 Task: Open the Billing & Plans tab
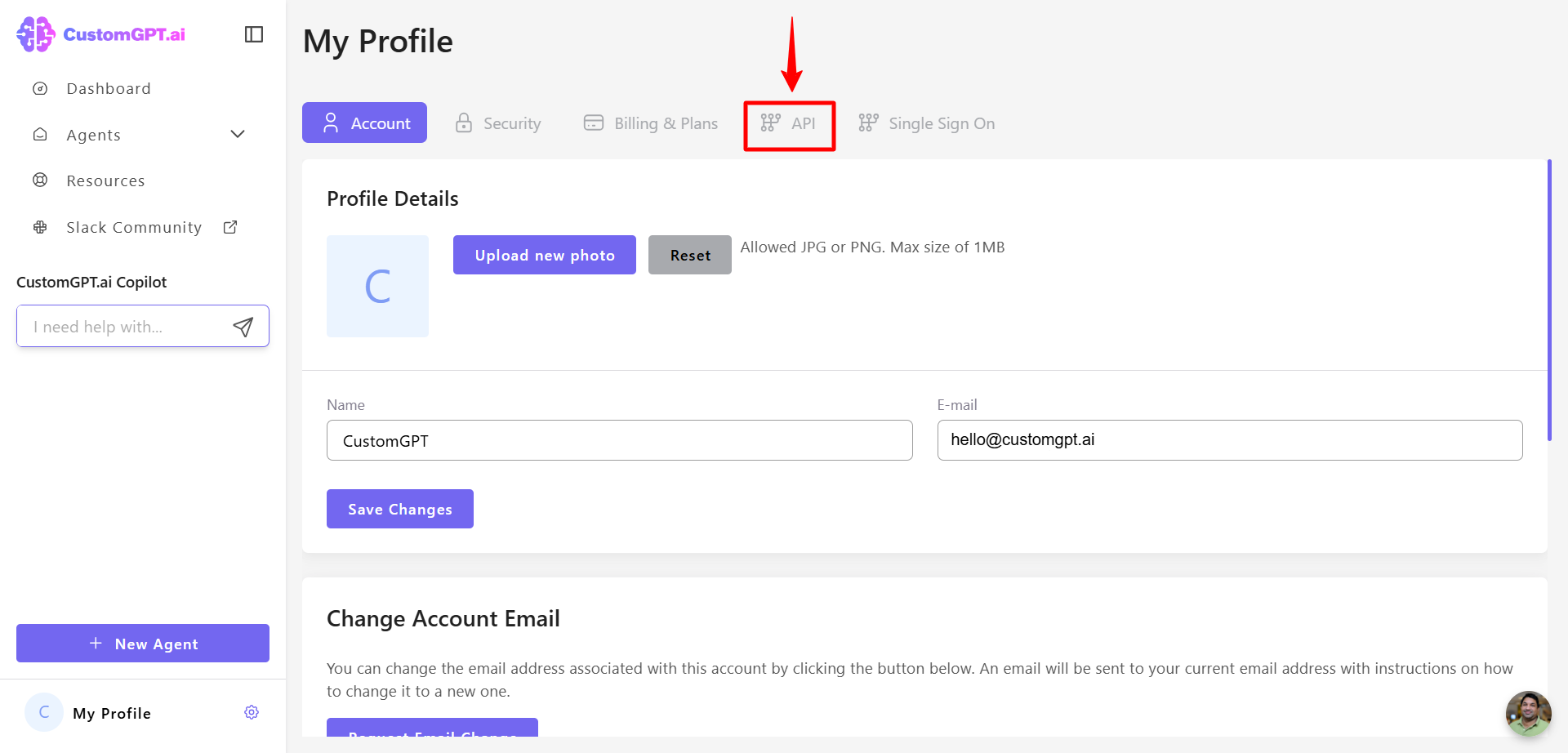point(651,123)
